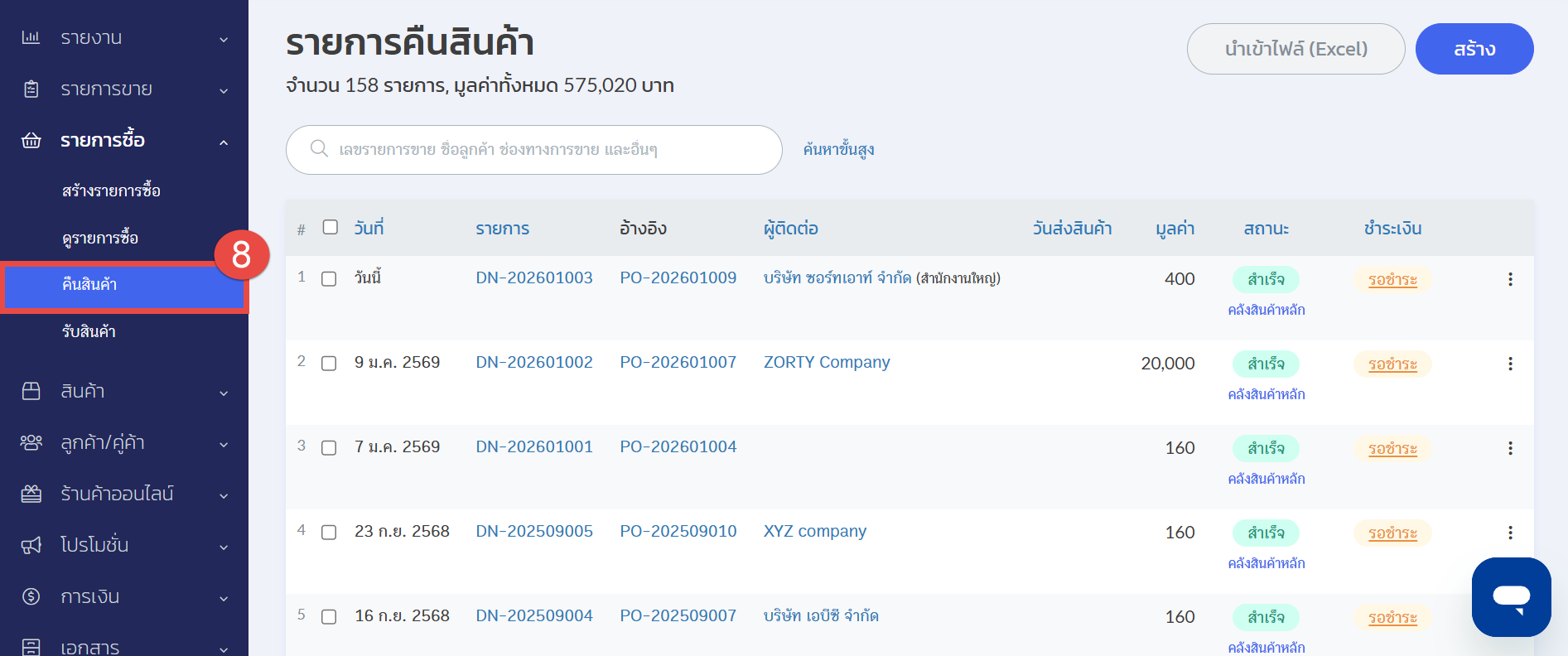Click the reports bar chart icon
The width and height of the screenshot is (1568, 656).
[31, 37]
